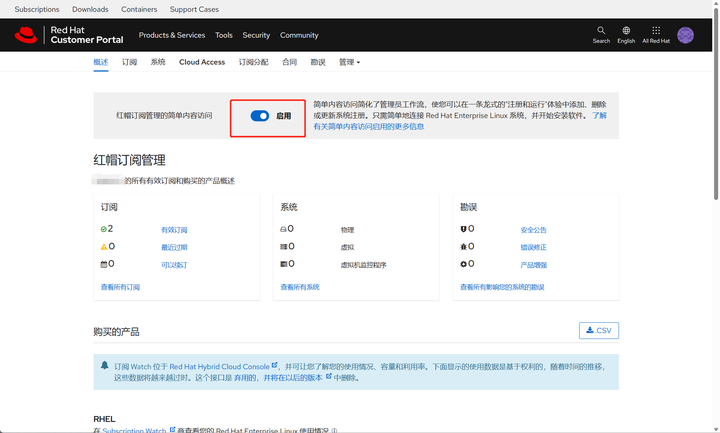The width and height of the screenshot is (720, 433).
Task: Switch to the 概述 tab
Action: pyautogui.click(x=101, y=62)
